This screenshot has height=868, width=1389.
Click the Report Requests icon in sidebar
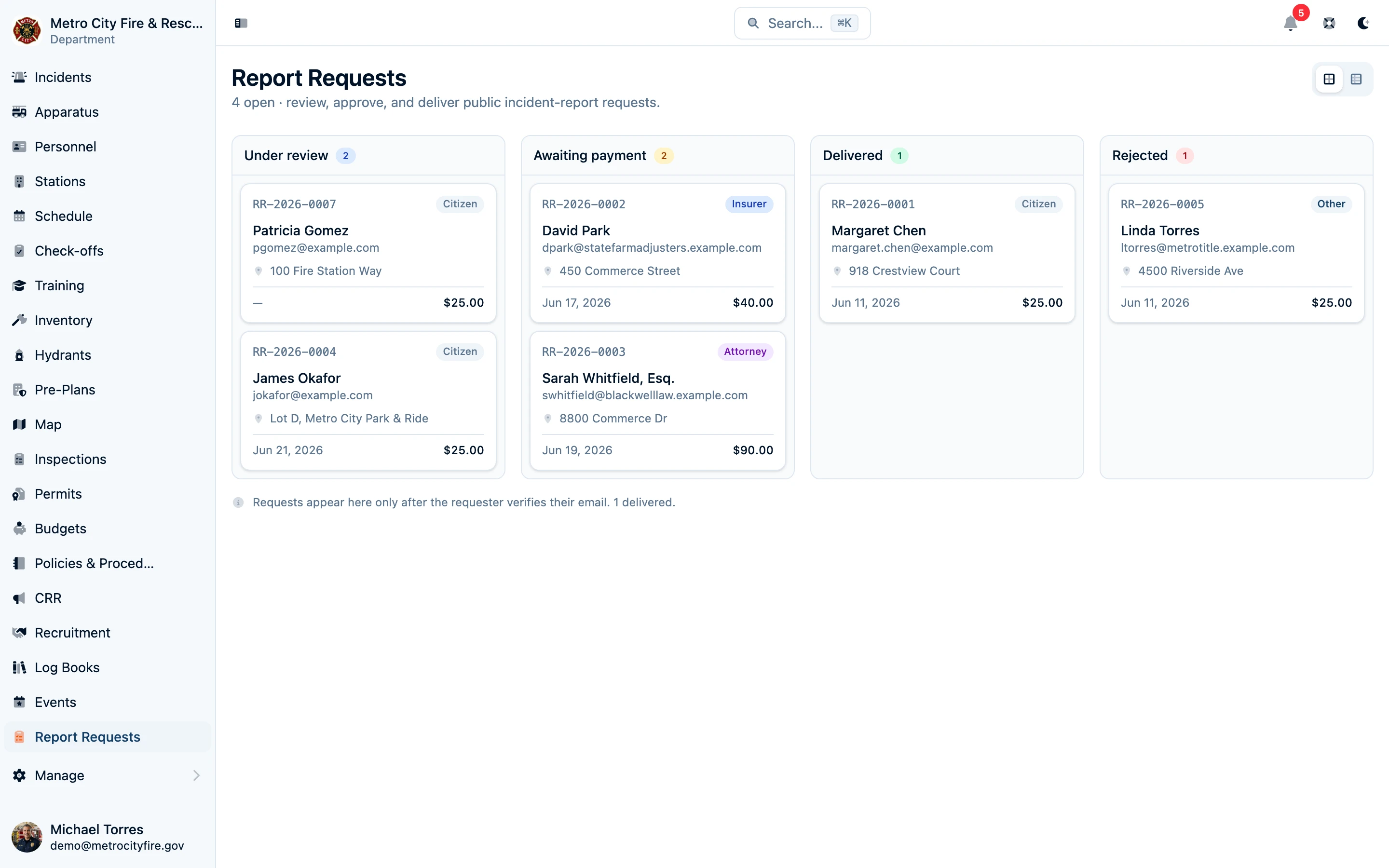(x=19, y=737)
